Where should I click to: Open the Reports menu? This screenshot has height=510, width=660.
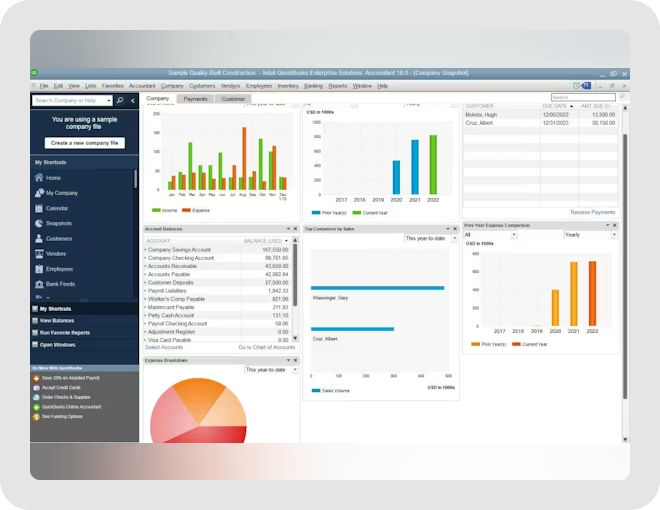338,86
